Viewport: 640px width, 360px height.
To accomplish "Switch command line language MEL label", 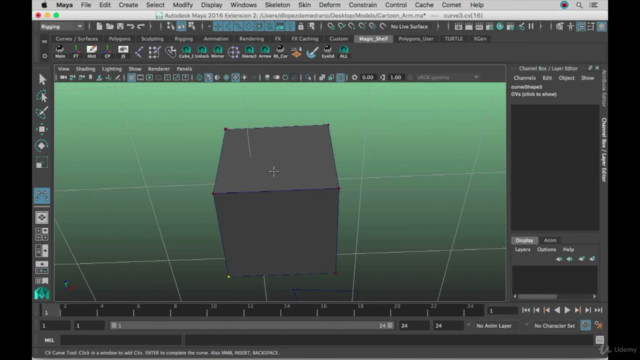I will tap(49, 340).
